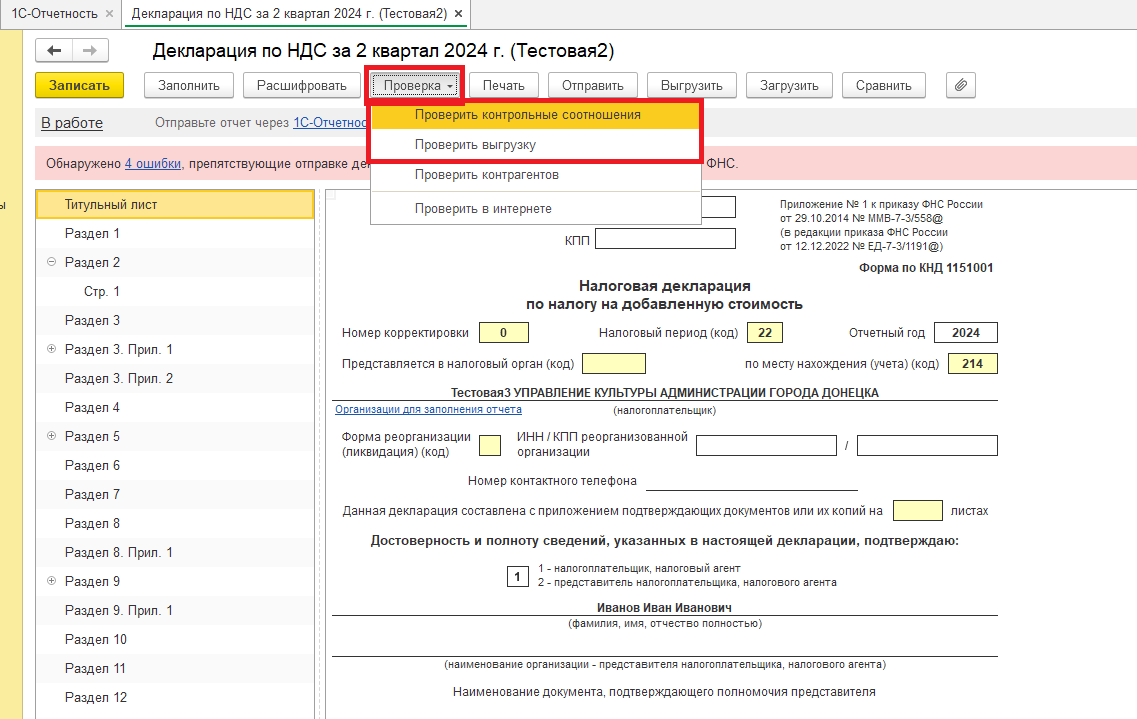Click the Сравнить button

883,86
